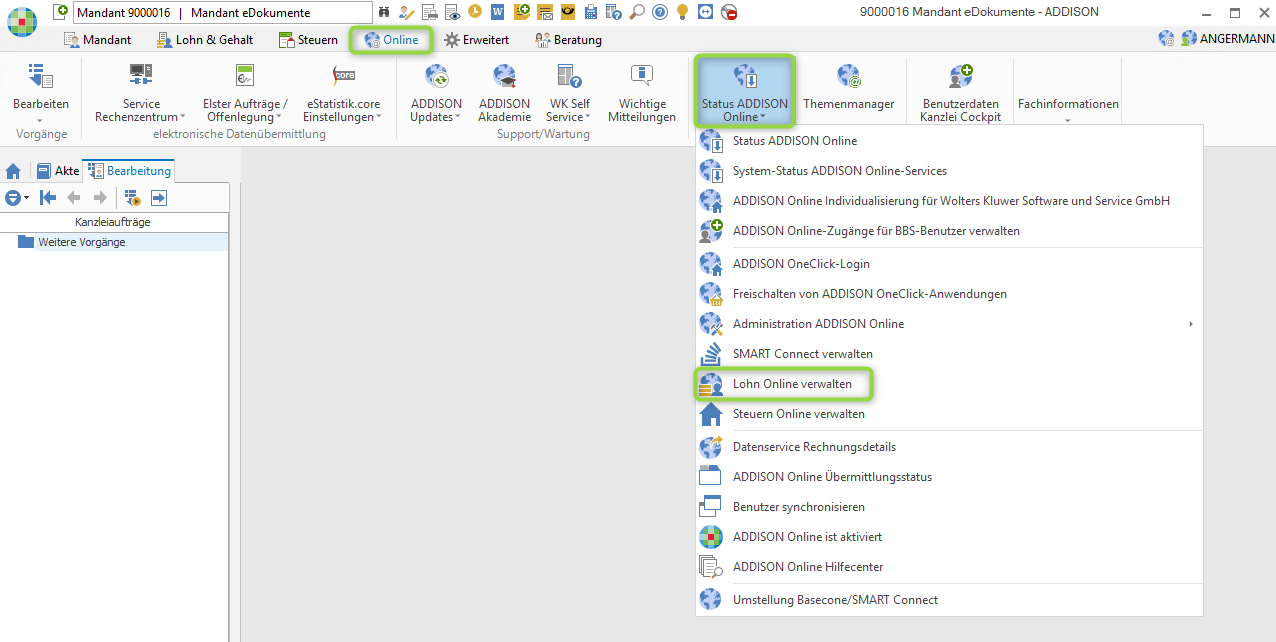Choose Benutzer synchronisieren

click(948, 507)
